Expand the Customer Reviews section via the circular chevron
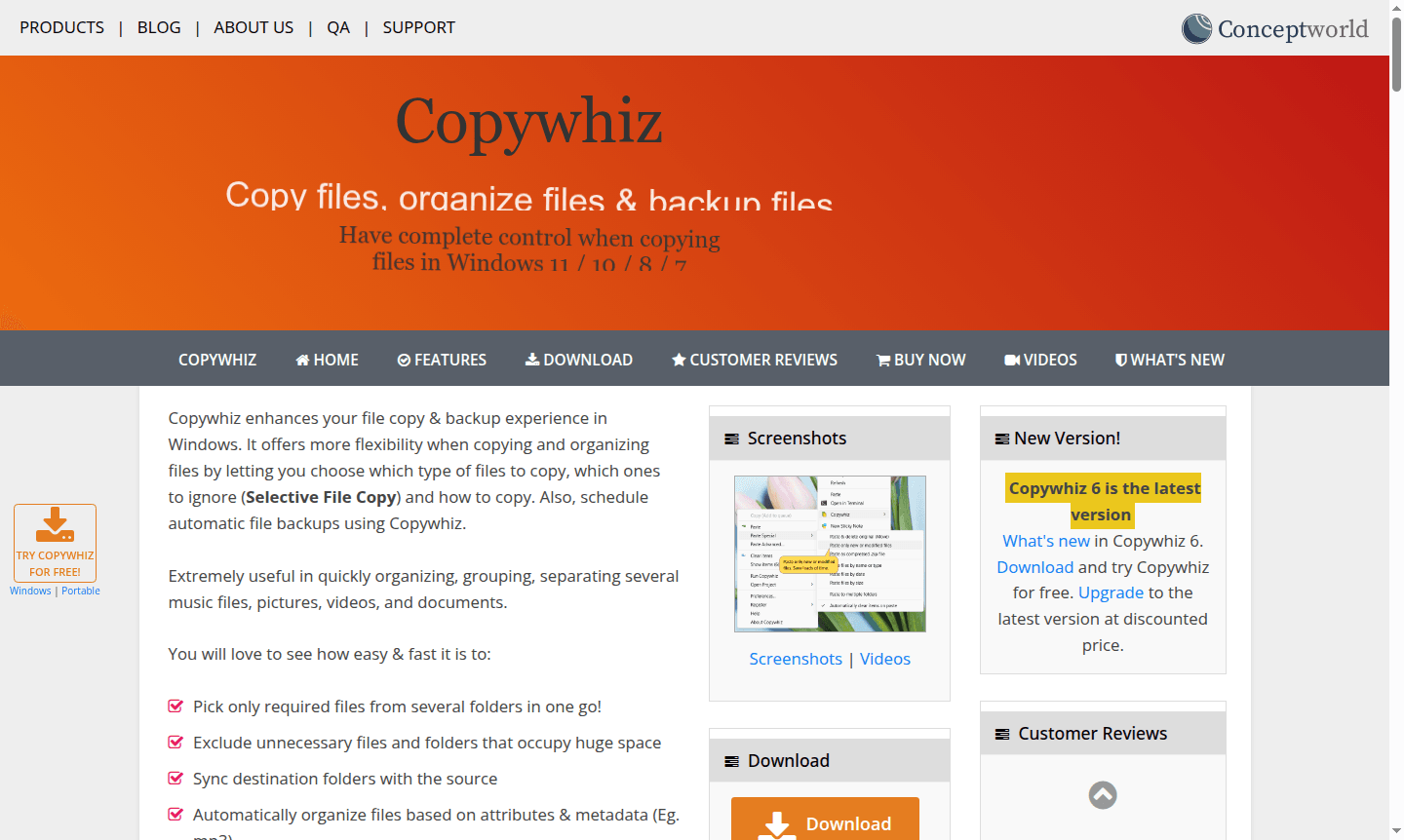The width and height of the screenshot is (1404, 840). 1102,795
